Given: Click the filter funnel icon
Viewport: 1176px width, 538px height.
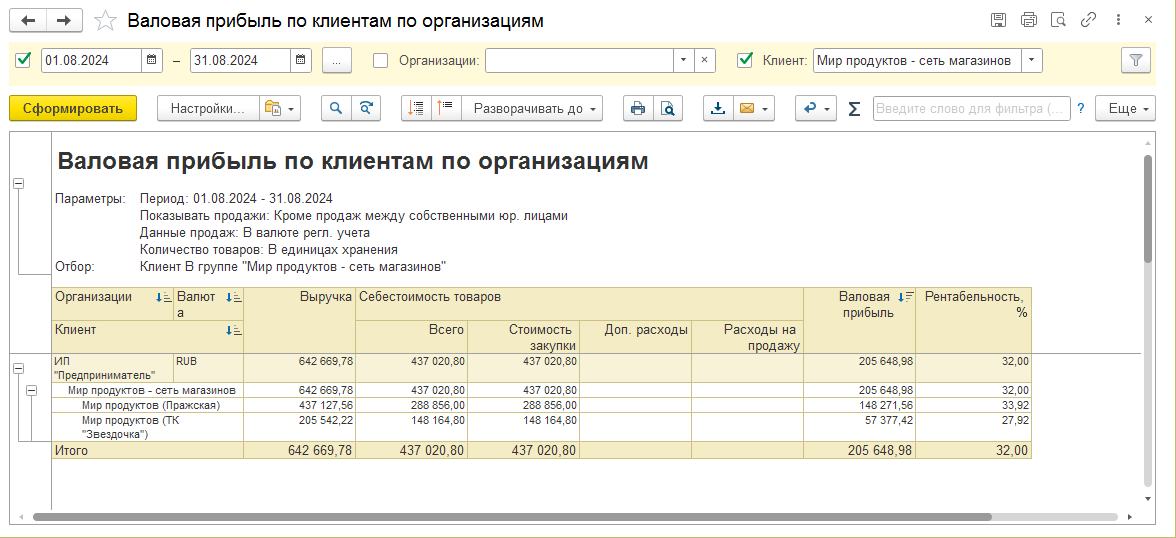Looking at the screenshot, I should point(1135,60).
